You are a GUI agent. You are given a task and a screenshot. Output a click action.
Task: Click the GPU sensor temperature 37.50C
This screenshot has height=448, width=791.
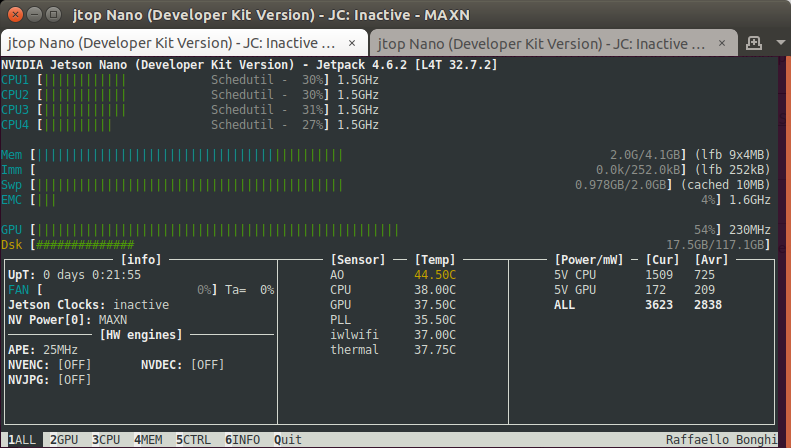click(x=435, y=305)
